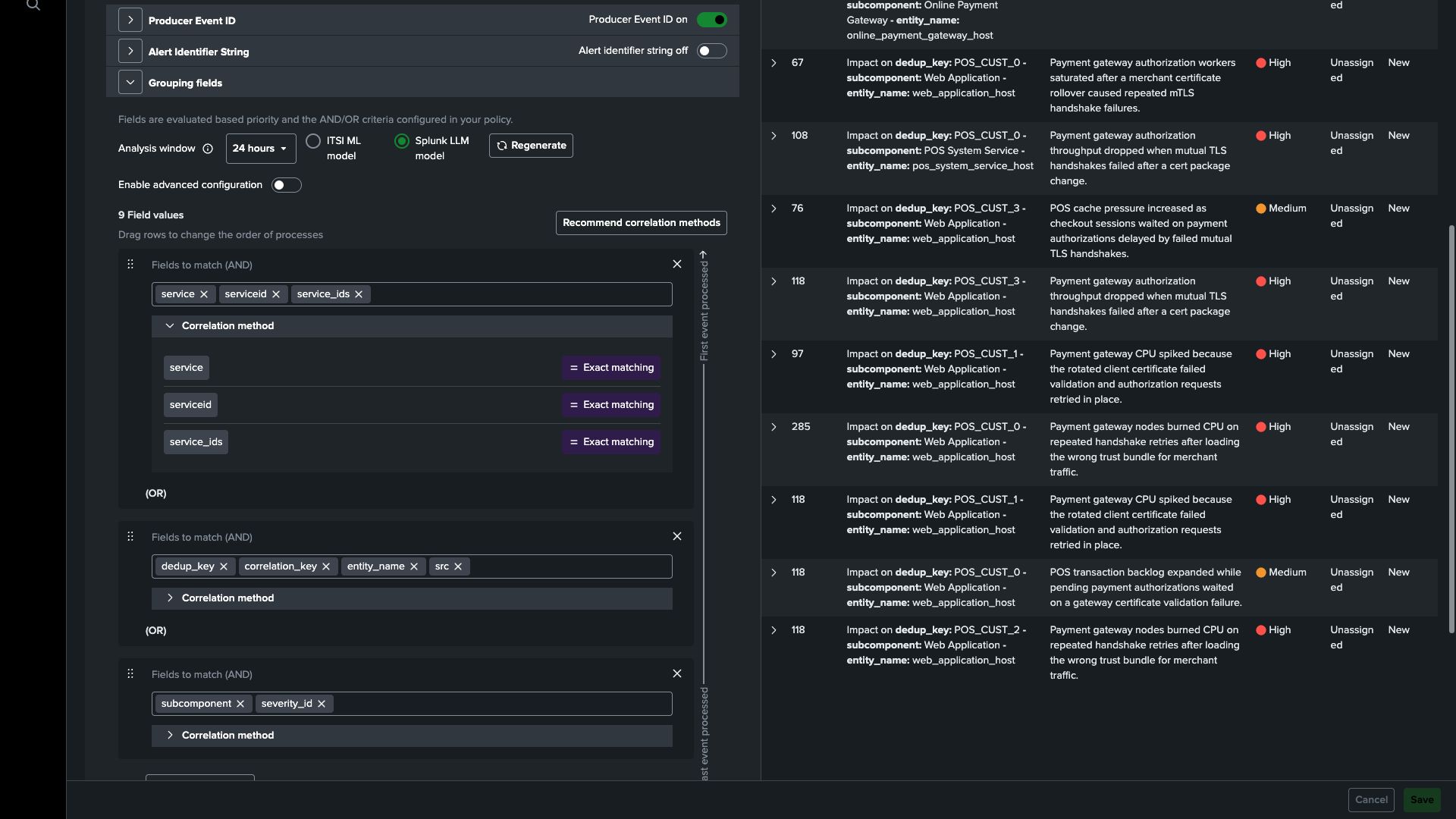This screenshot has width=1456, height=819.
Task: Open the search icon in sidebar
Action: 33,5
